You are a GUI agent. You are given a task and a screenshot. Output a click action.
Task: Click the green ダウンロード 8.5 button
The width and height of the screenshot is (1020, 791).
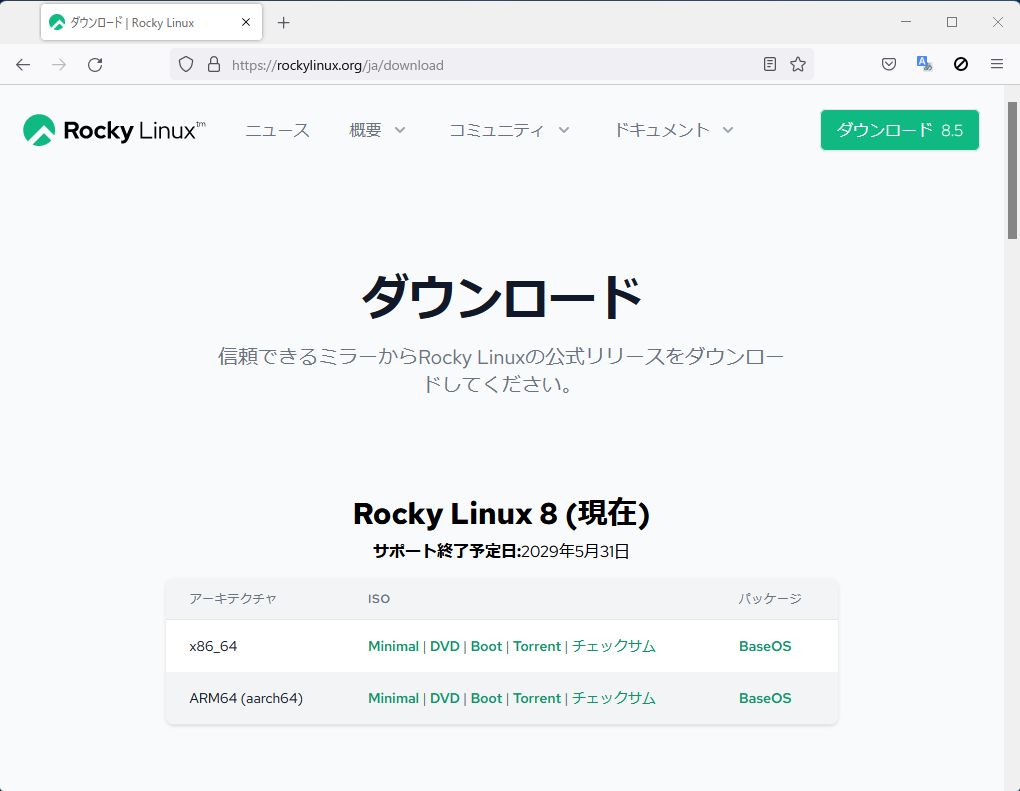click(x=899, y=130)
